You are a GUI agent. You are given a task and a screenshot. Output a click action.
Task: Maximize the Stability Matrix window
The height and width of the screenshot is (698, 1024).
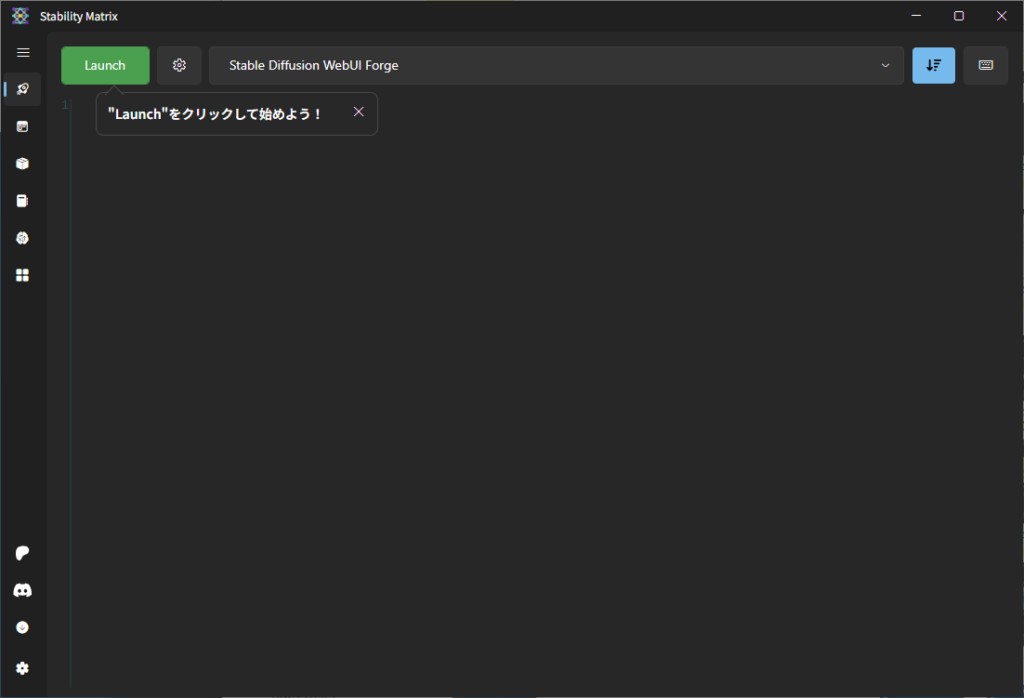coord(959,16)
